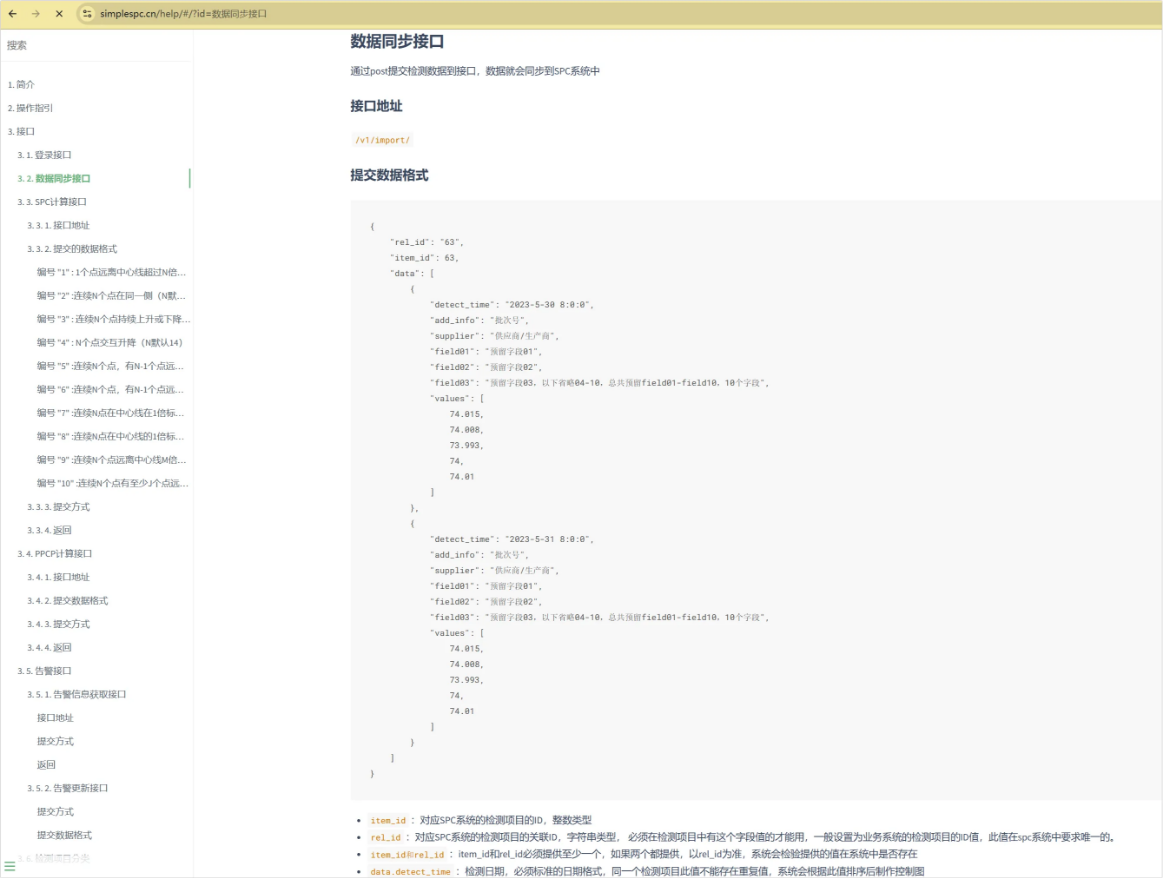Viewport: 1163px width, 878px height.
Task: Jump to 3.3.4. 返回 section
Action: pyautogui.click(x=49, y=530)
